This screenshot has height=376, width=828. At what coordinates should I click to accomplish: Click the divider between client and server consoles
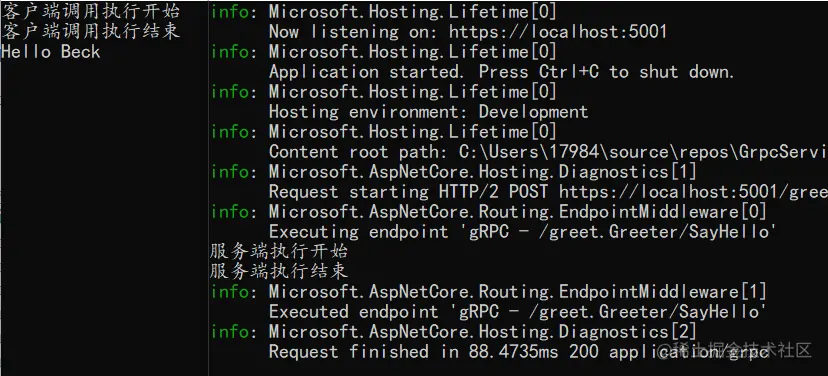pyautogui.click(x=208, y=188)
